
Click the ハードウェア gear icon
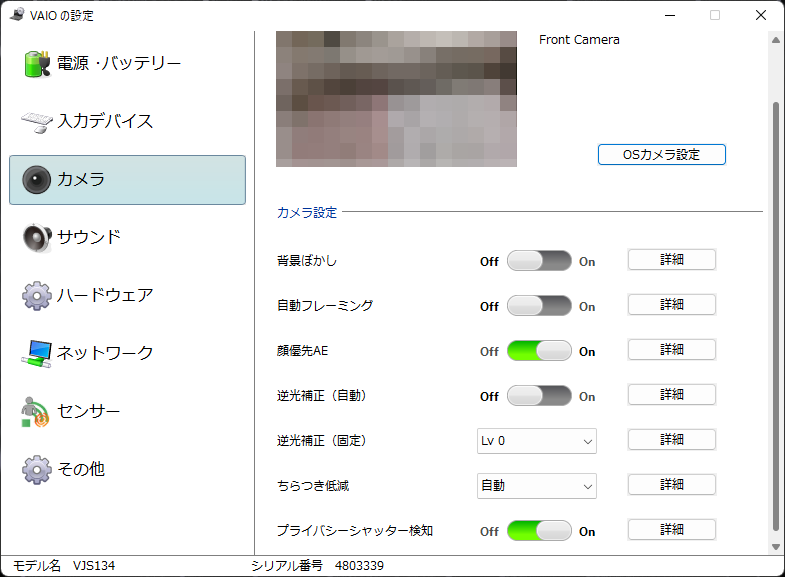(x=37, y=296)
